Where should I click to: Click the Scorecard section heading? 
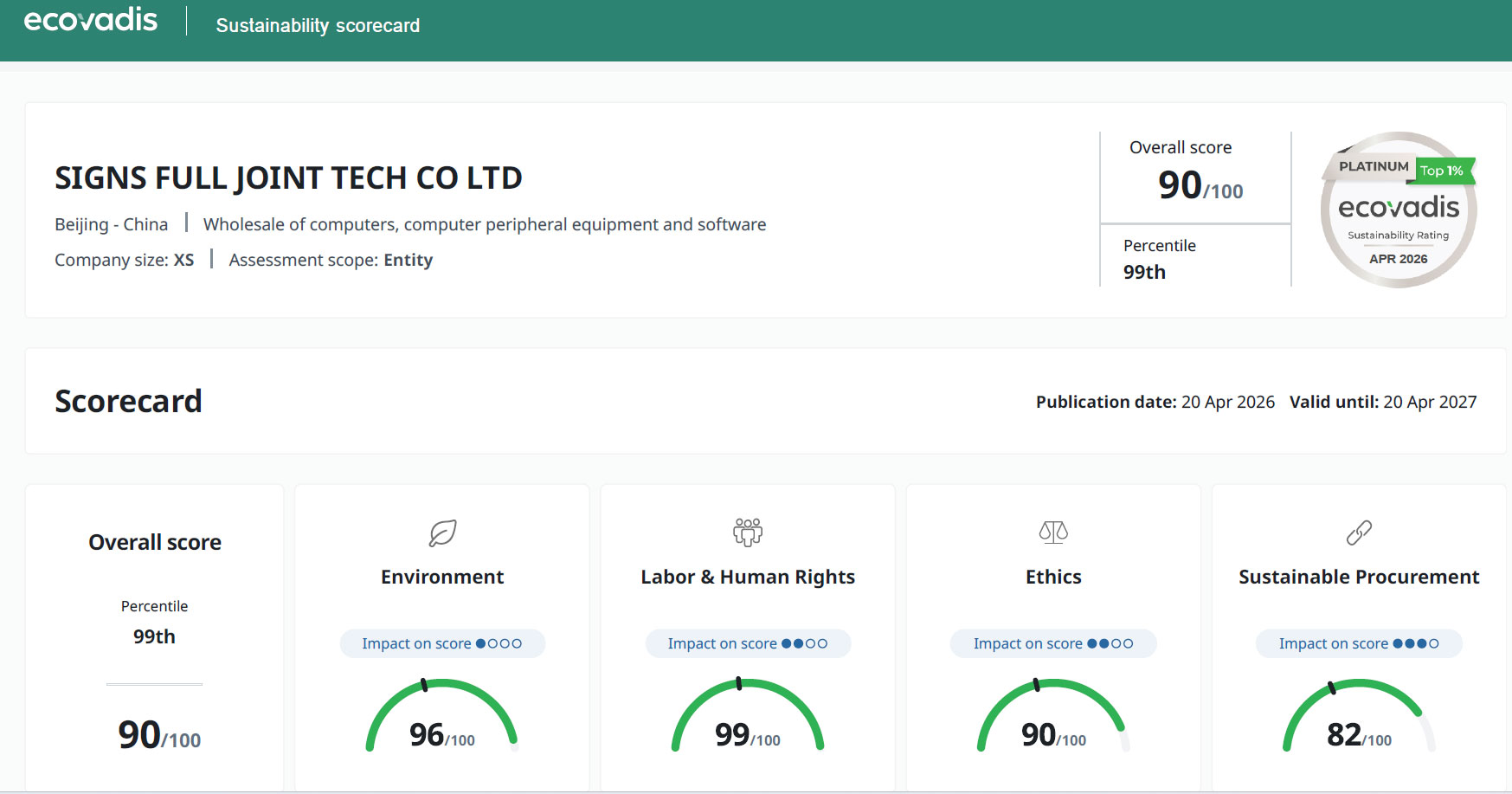coord(128,401)
